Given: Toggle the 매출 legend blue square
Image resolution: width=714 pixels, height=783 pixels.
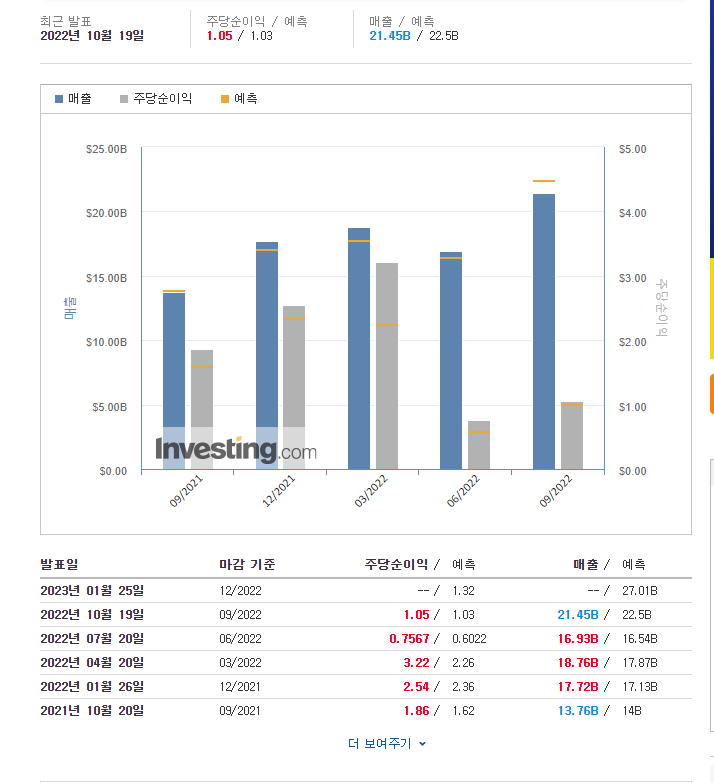Looking at the screenshot, I should pos(59,99).
